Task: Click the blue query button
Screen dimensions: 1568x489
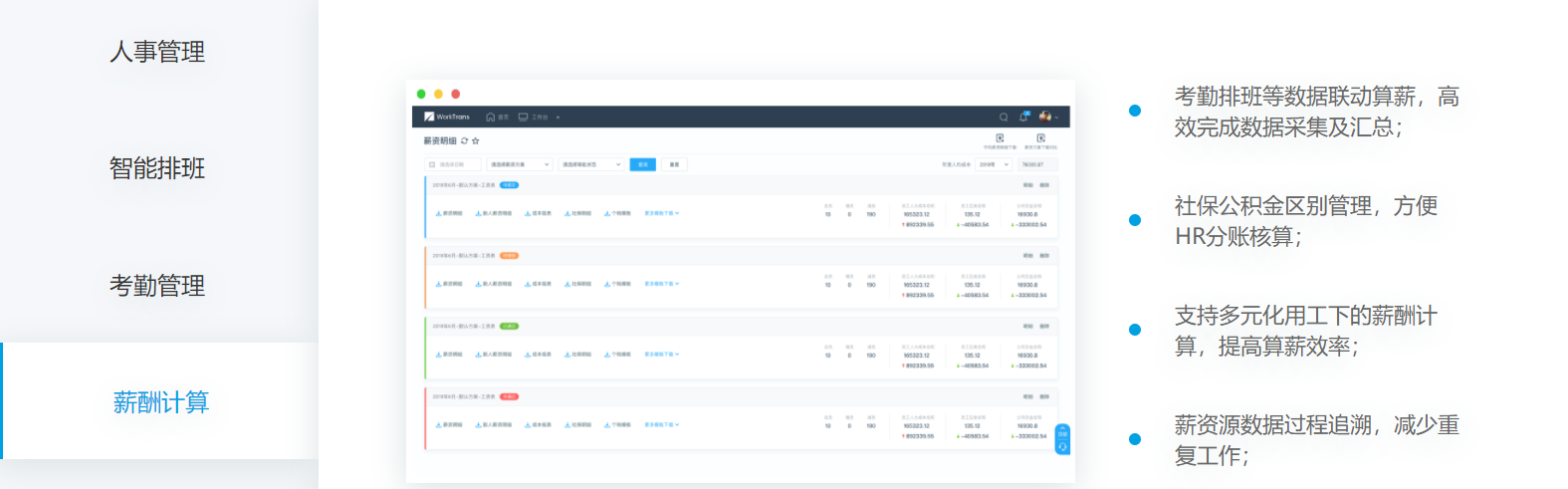Action: tap(643, 164)
